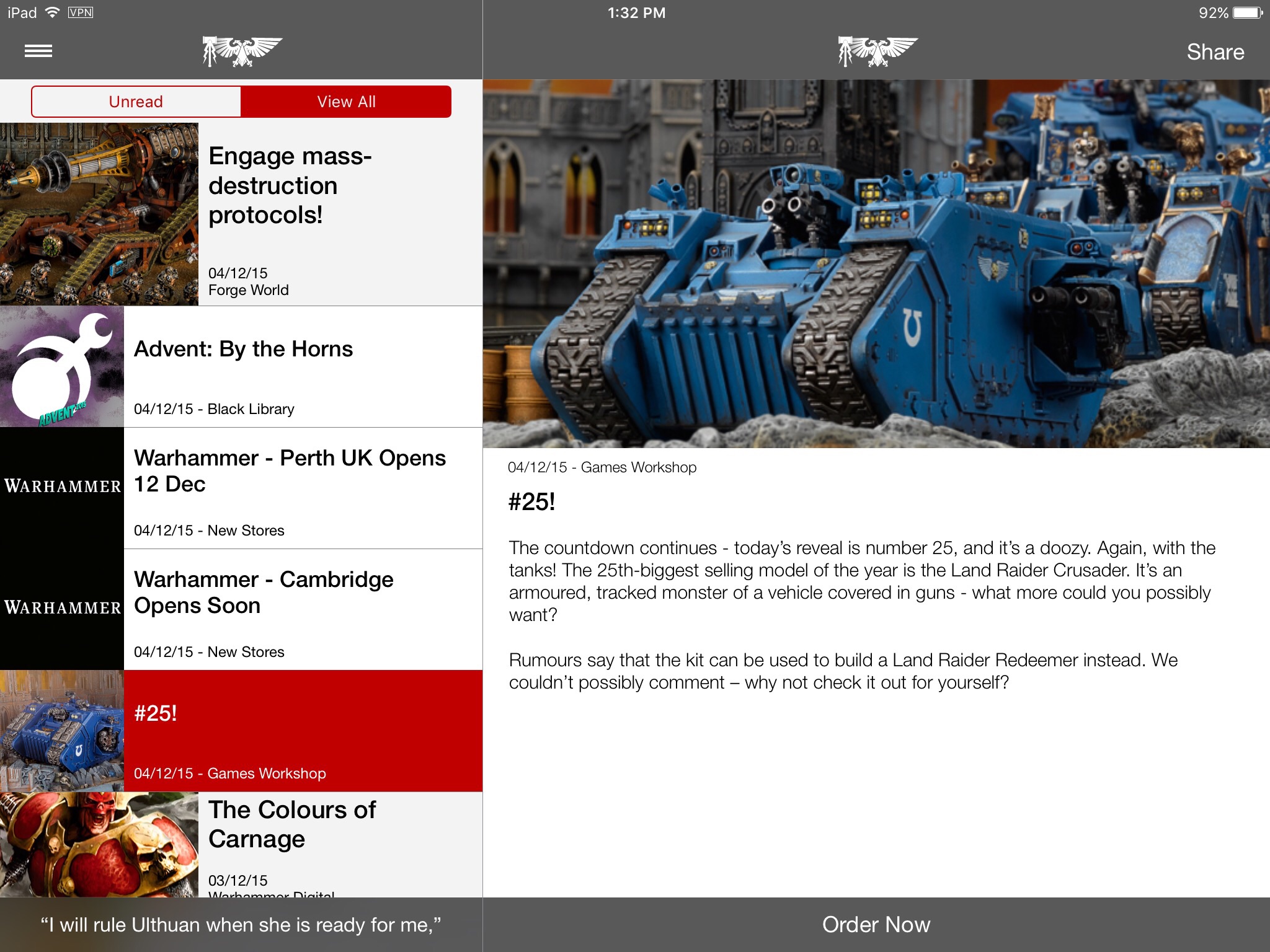
Task: Switch to the Unread filter
Action: click(136, 102)
